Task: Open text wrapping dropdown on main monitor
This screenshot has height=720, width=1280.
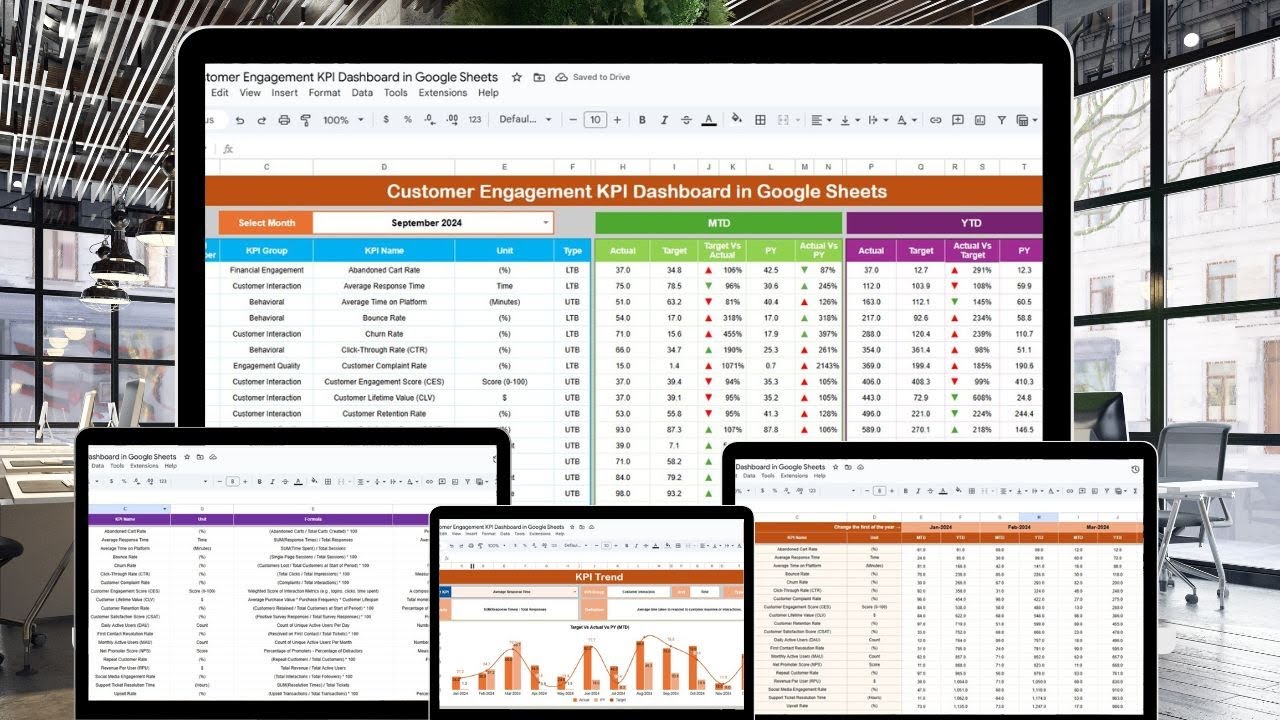Action: (x=878, y=120)
